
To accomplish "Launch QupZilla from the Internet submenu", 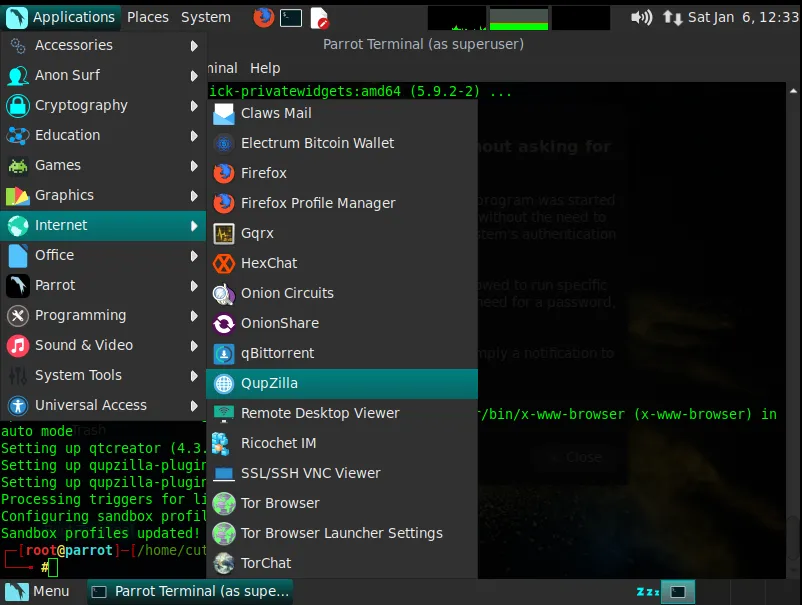I will click(342, 384).
